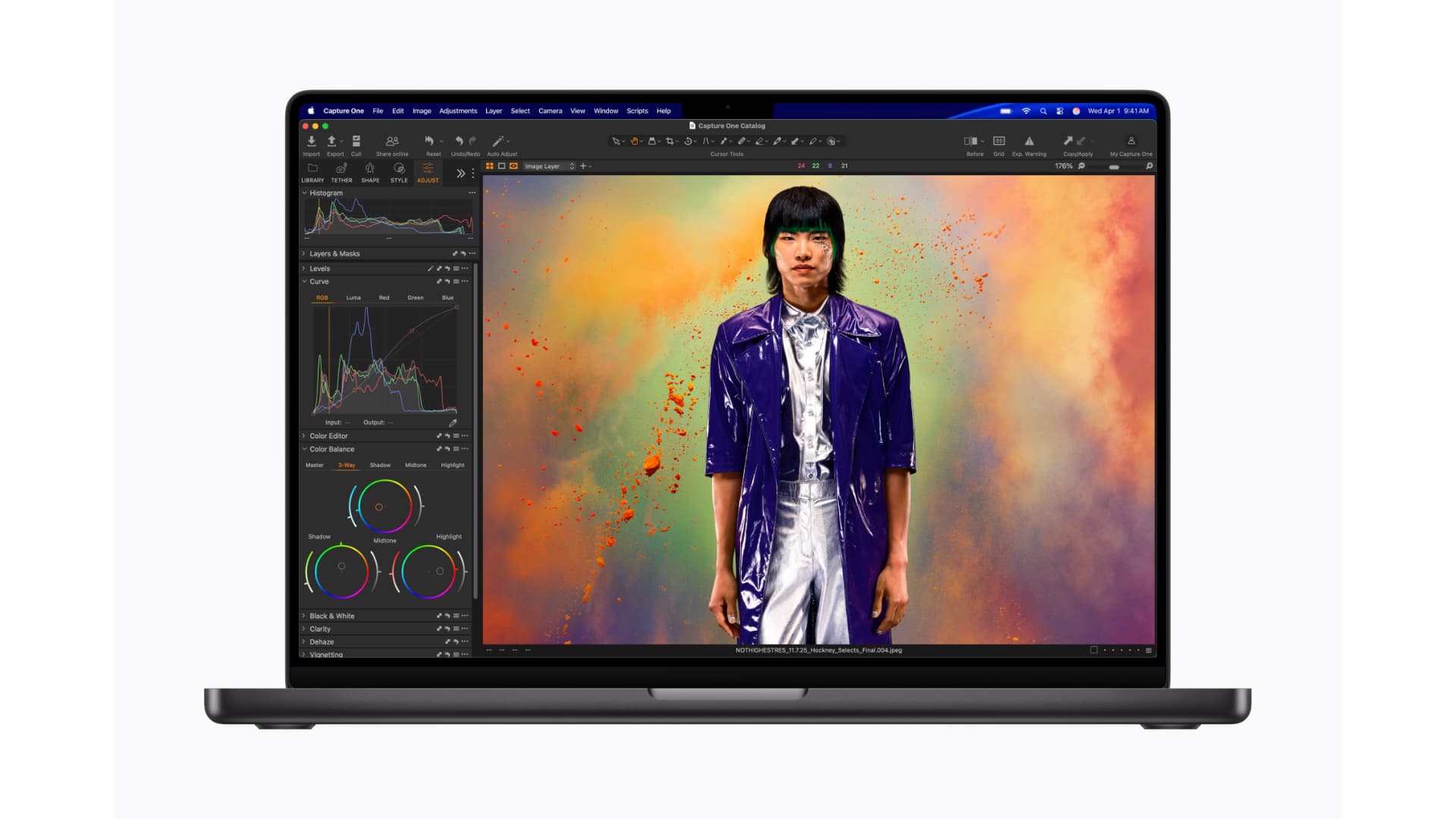Toggle mask visibility with the eye icon
1456x819 pixels.
coord(513,166)
